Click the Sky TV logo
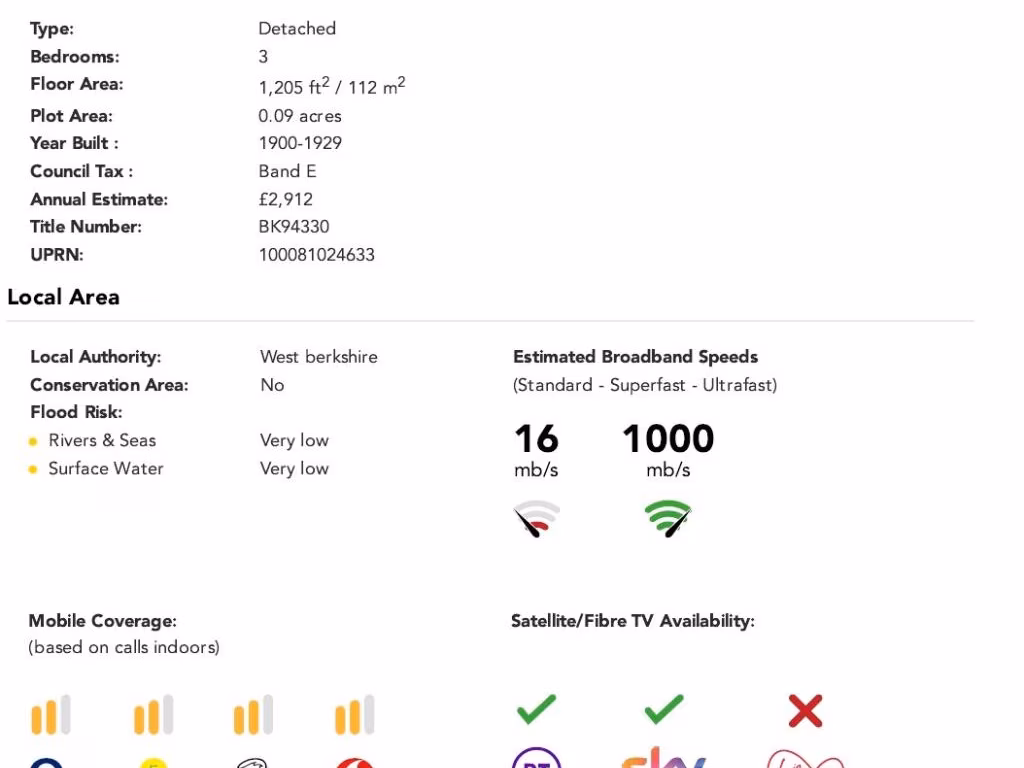This screenshot has height=768, width=1024. click(x=663, y=759)
